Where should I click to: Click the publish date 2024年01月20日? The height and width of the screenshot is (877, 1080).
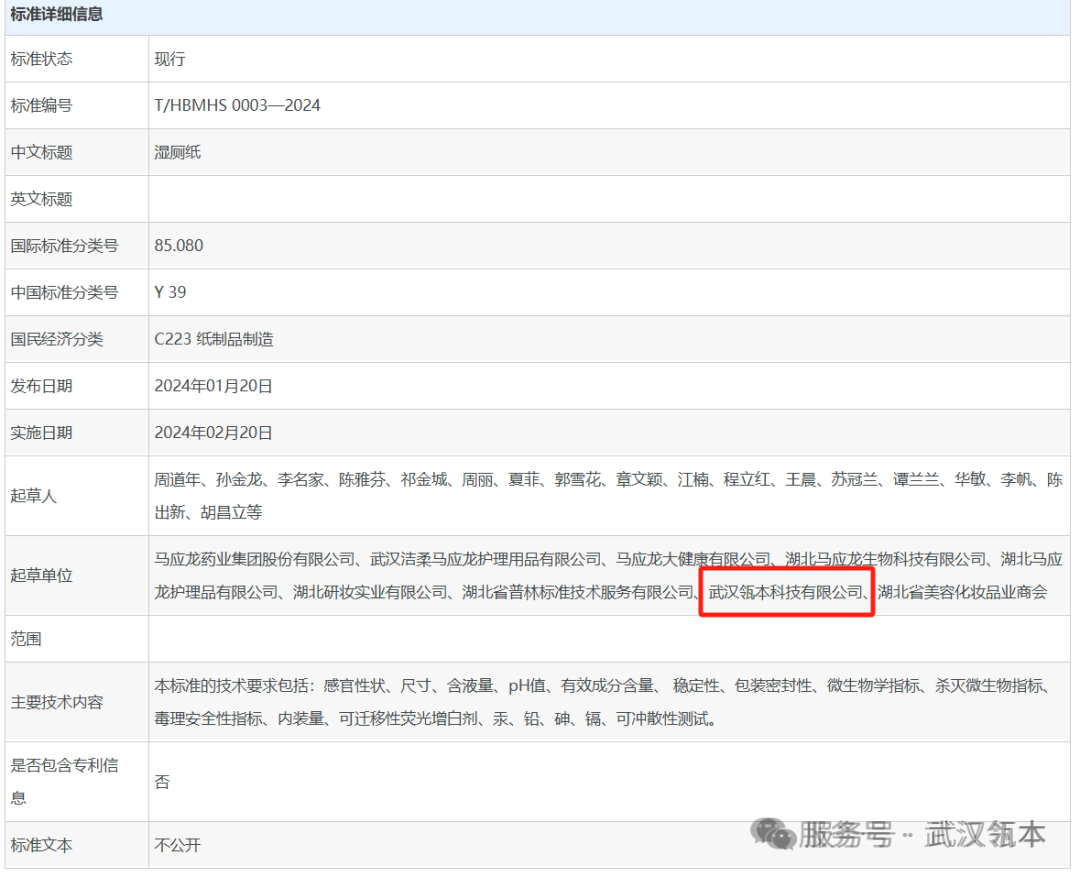[x=213, y=386]
